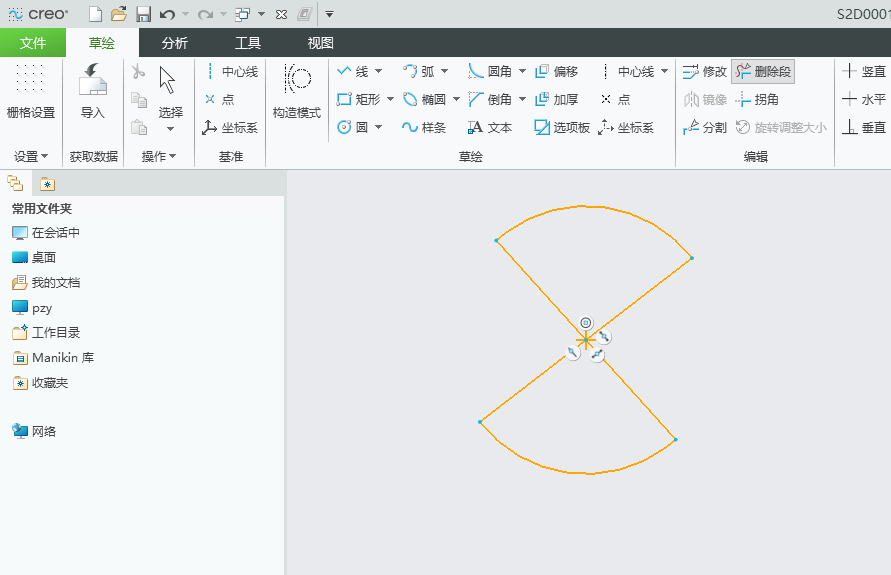Select the 弧 arc tool
Screen dimensions: 891x575
[x=419, y=72]
